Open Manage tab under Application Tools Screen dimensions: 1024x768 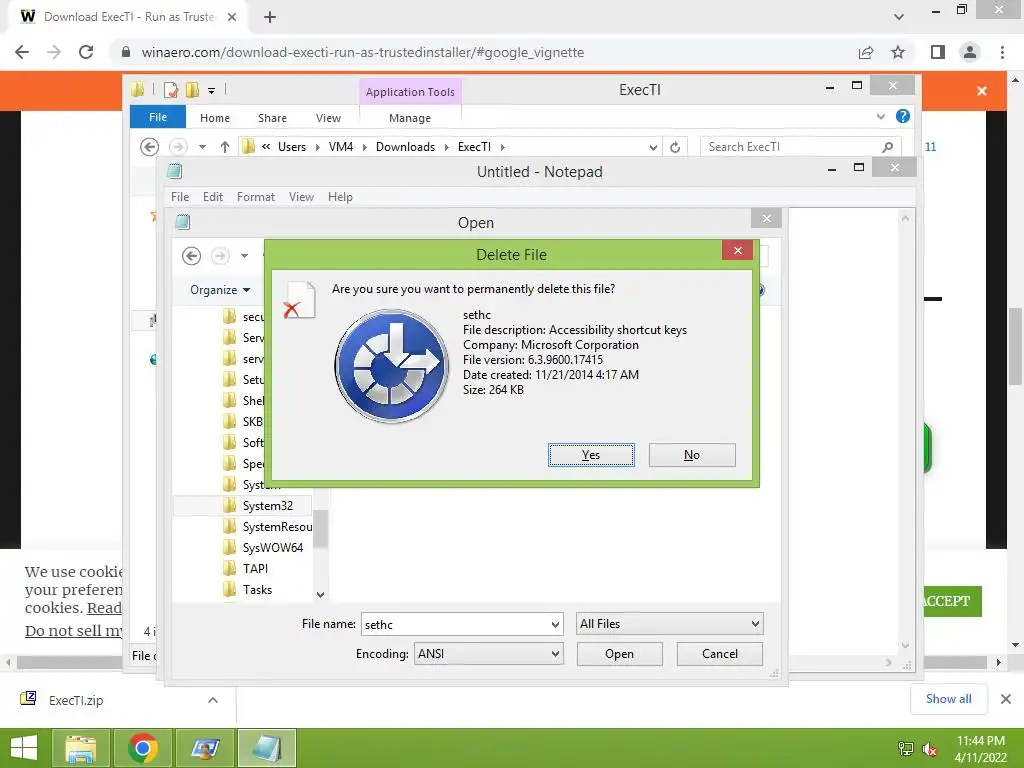[410, 118]
